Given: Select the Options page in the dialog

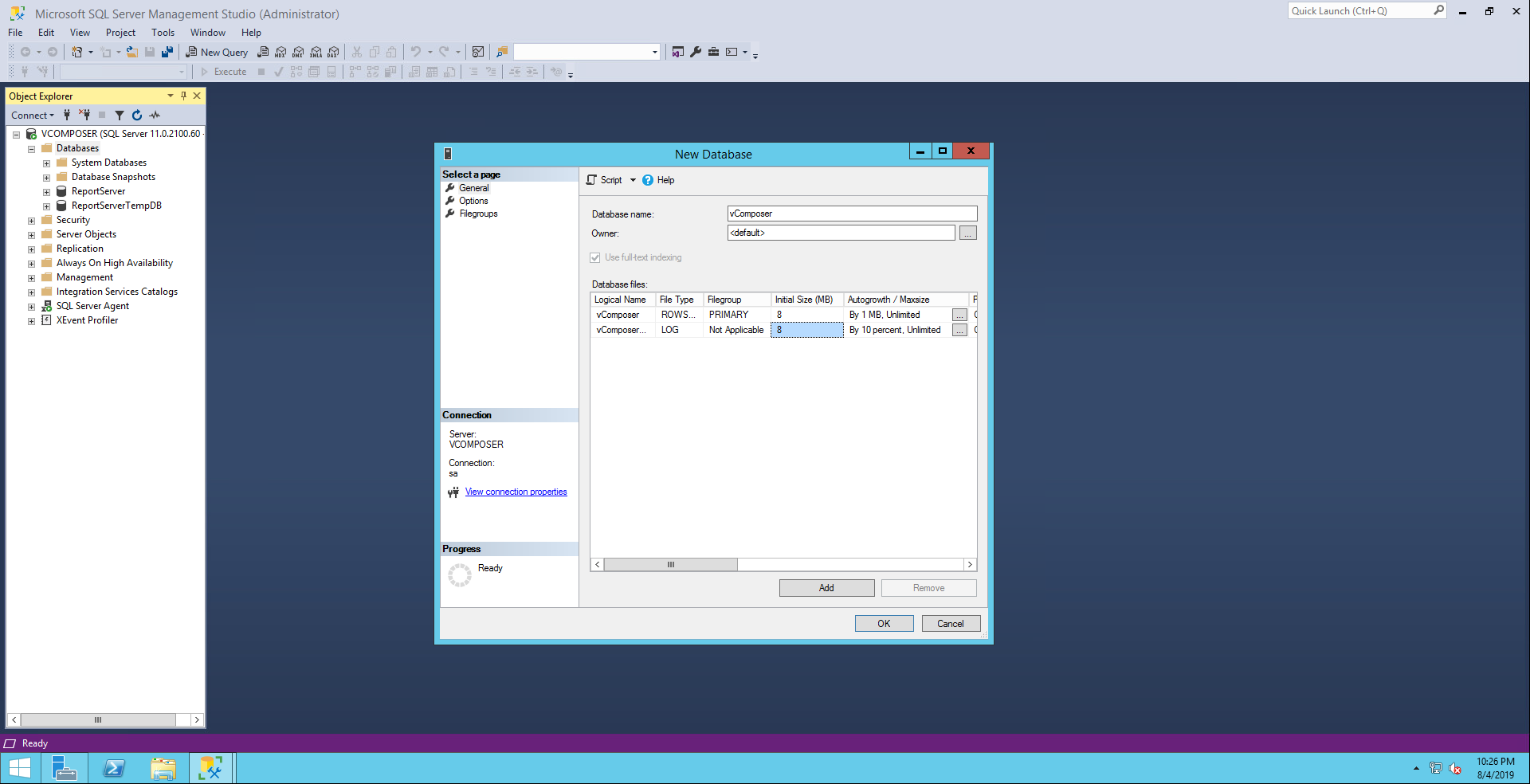Looking at the screenshot, I should coord(473,201).
